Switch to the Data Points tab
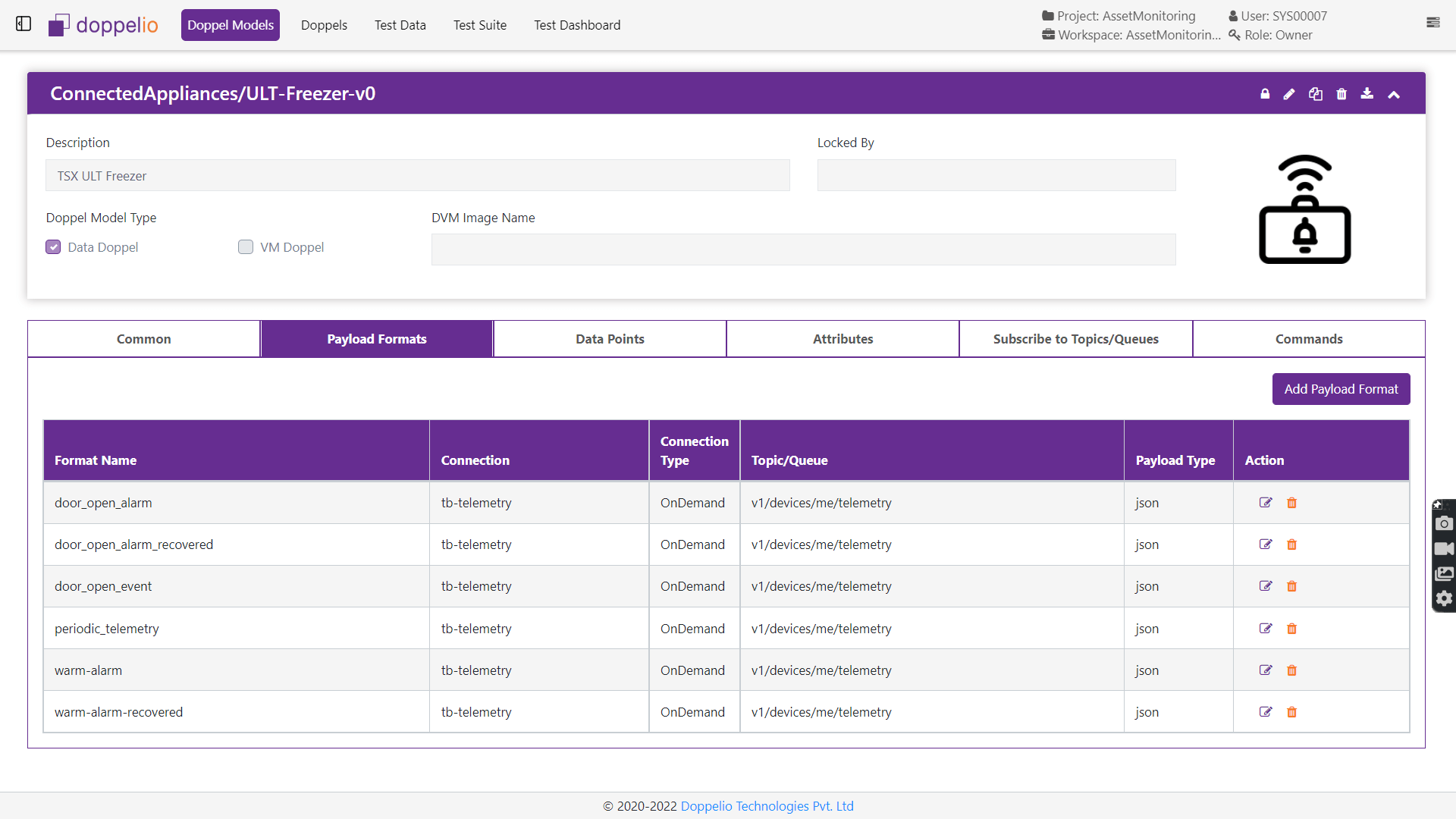Viewport: 1456px width, 819px height. [610, 339]
